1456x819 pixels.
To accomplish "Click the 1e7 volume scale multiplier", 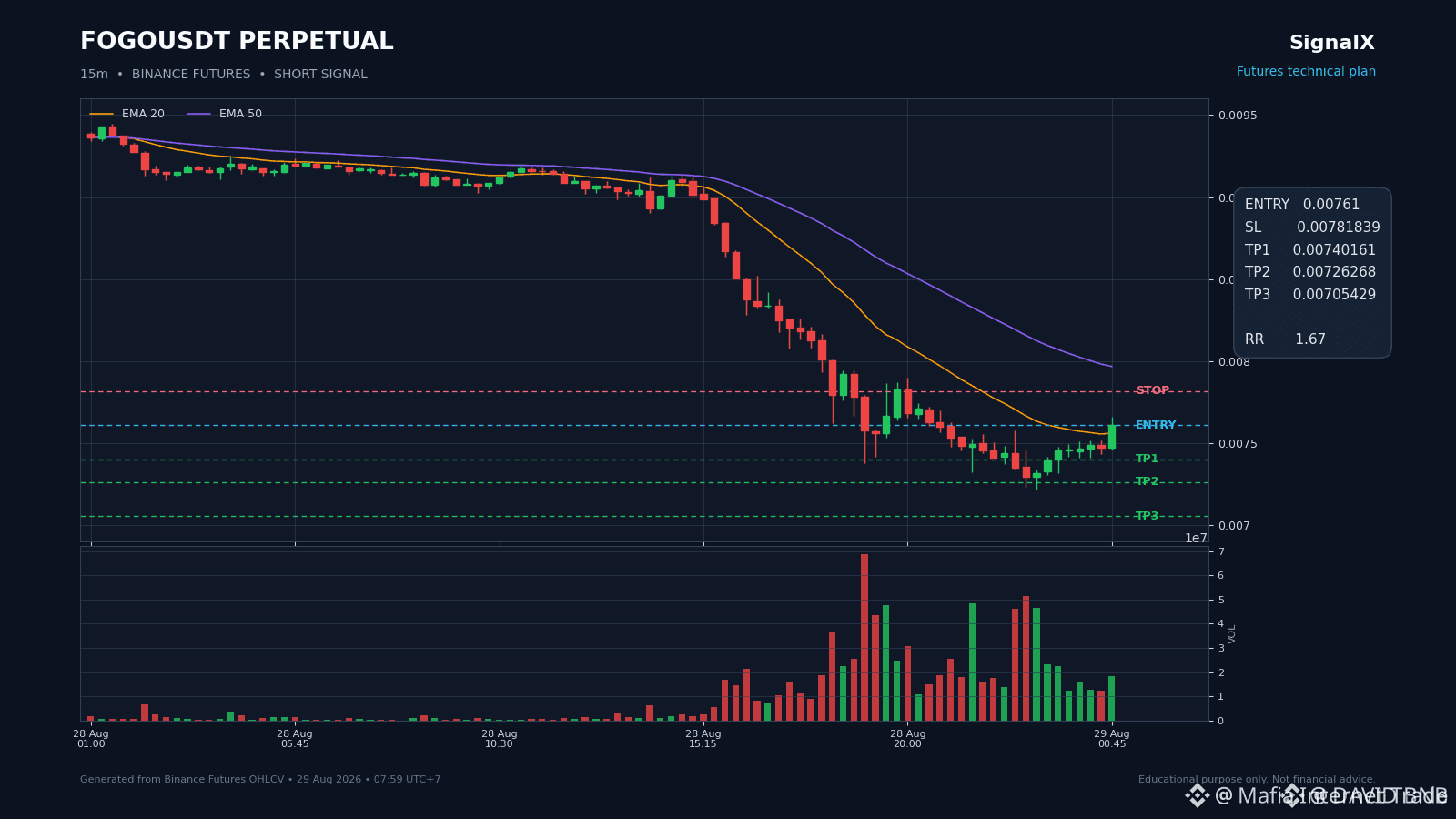I will pos(1196,538).
